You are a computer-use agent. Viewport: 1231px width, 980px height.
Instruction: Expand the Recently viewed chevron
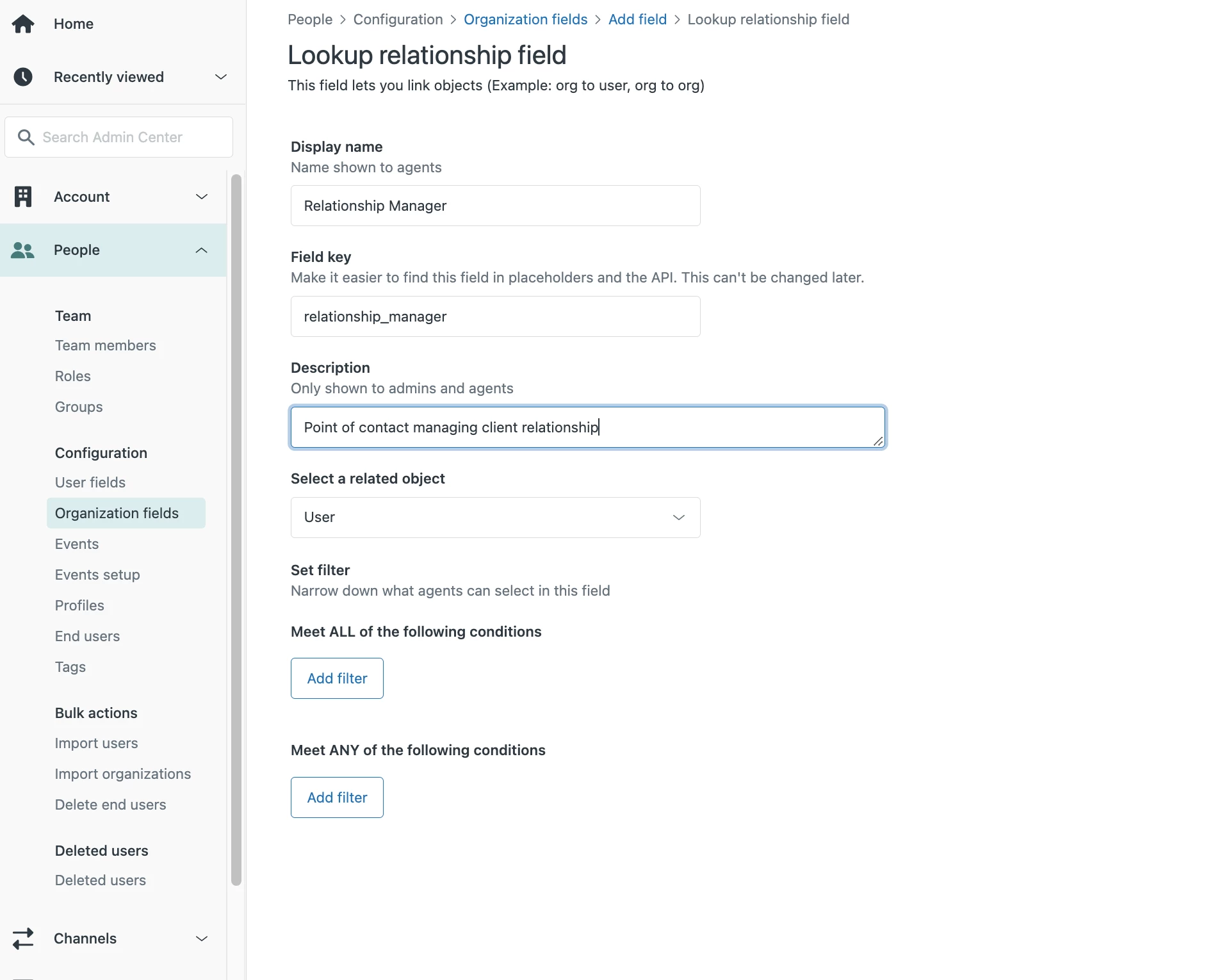pos(221,77)
